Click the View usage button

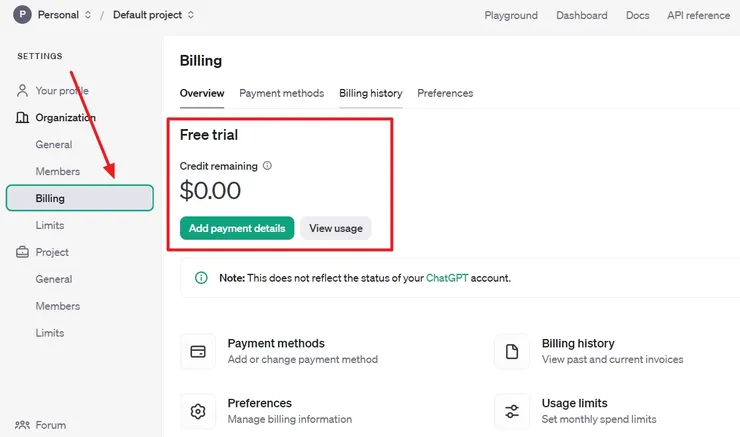pyautogui.click(x=335, y=228)
